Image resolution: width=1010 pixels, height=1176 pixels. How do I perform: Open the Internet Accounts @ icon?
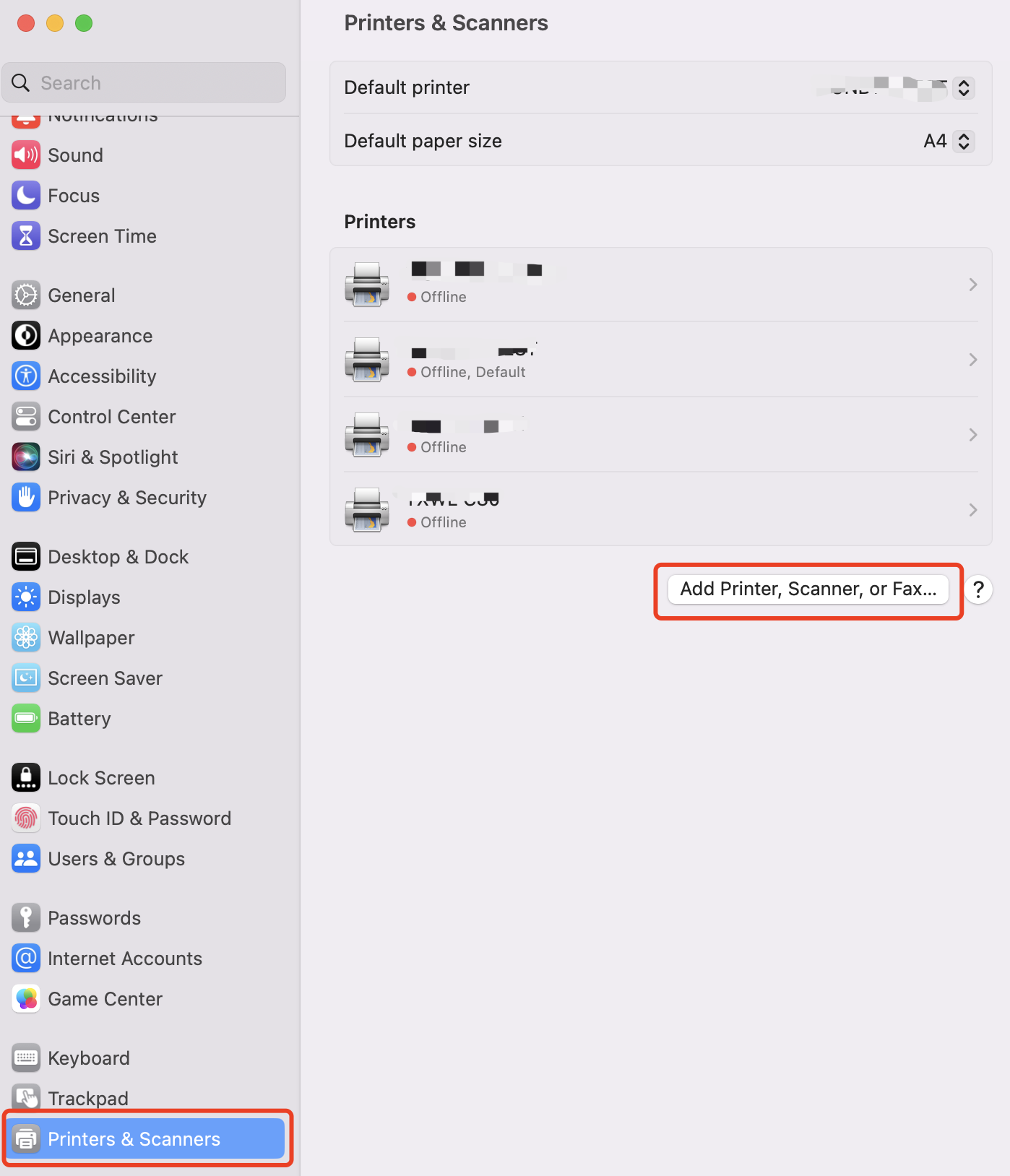click(x=26, y=959)
